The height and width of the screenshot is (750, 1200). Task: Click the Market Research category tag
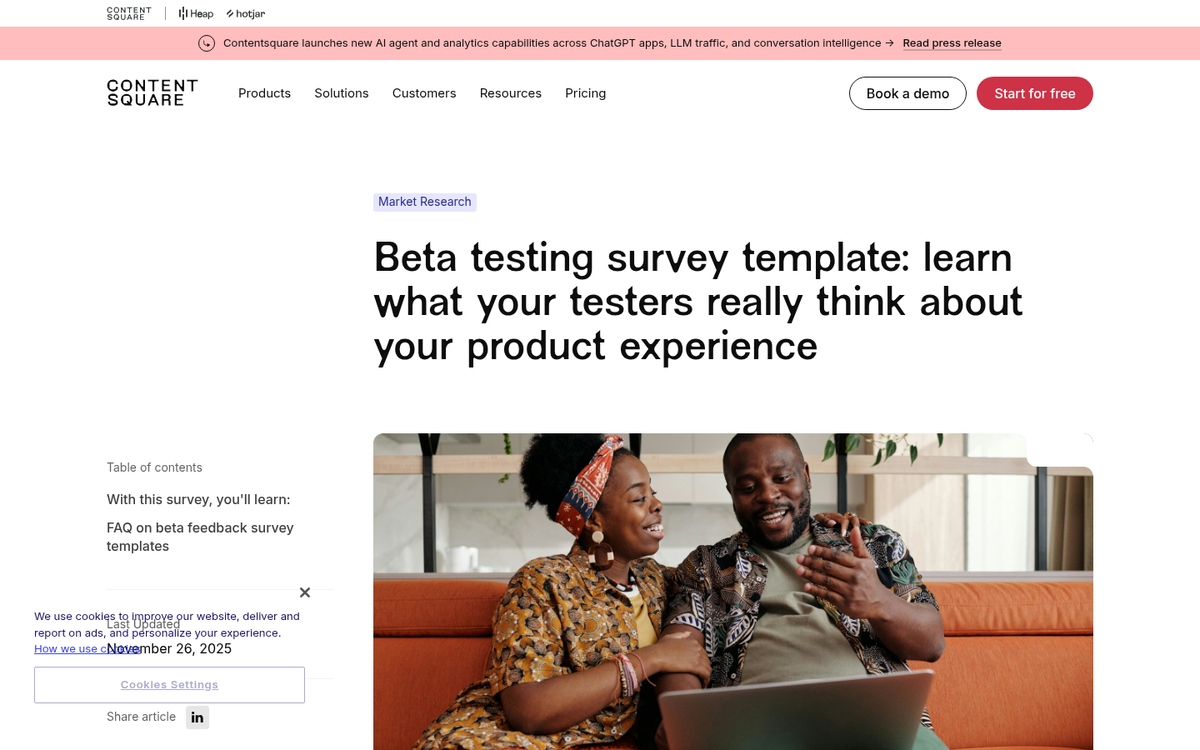tap(425, 201)
